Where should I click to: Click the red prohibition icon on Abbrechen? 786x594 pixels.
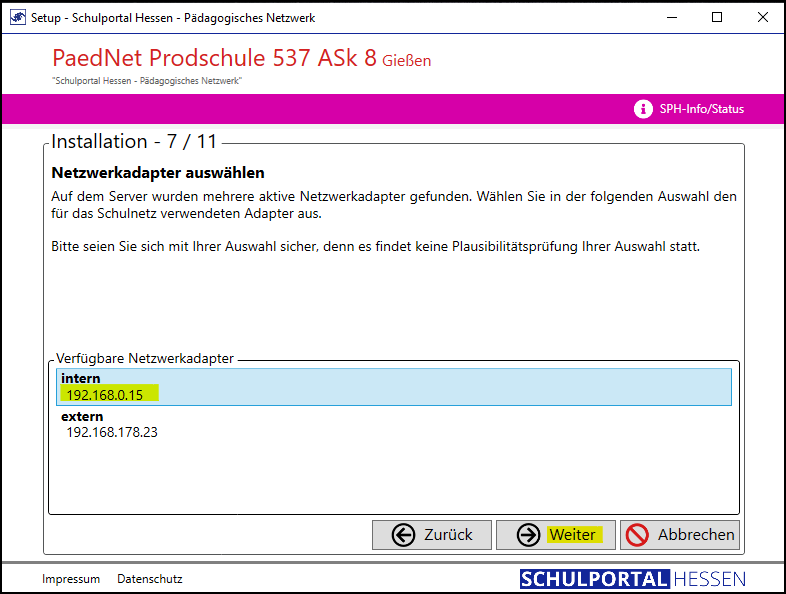pos(637,535)
